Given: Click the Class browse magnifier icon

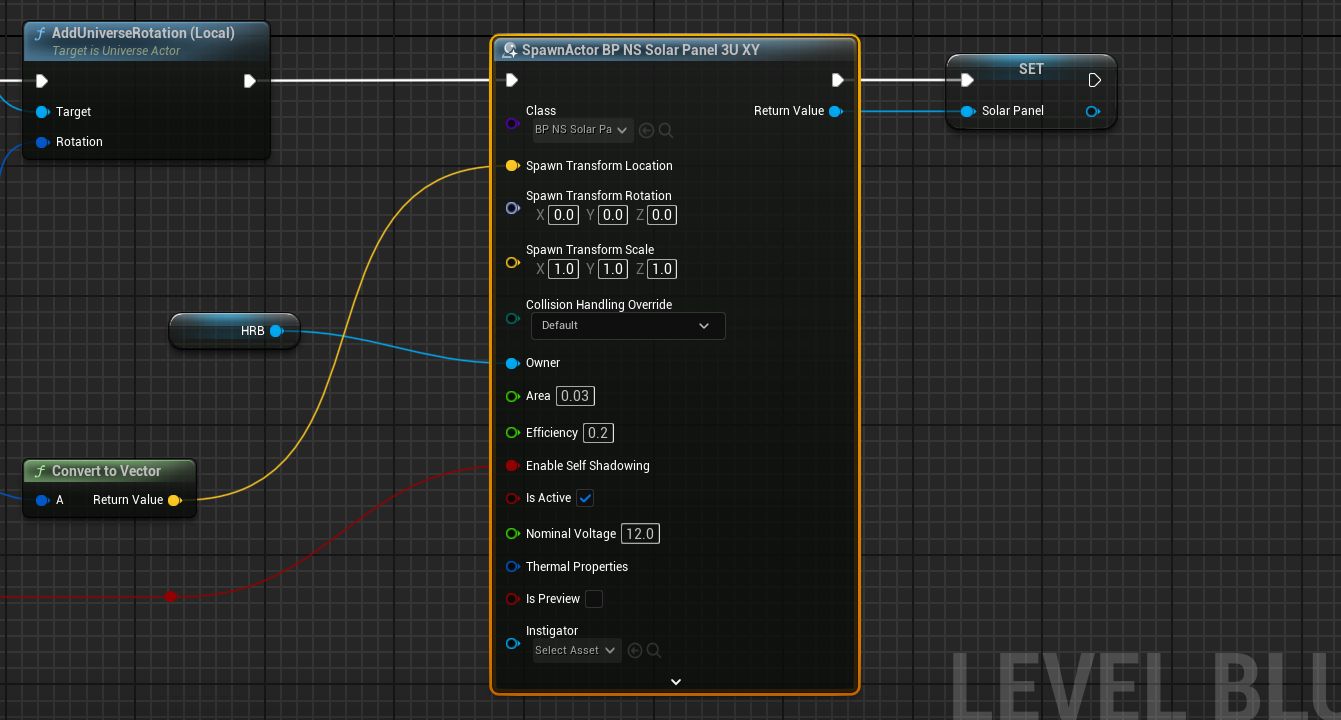Looking at the screenshot, I should pos(666,130).
